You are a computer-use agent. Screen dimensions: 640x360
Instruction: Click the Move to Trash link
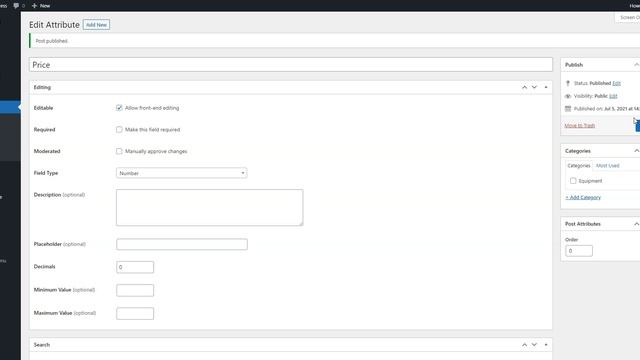580,125
